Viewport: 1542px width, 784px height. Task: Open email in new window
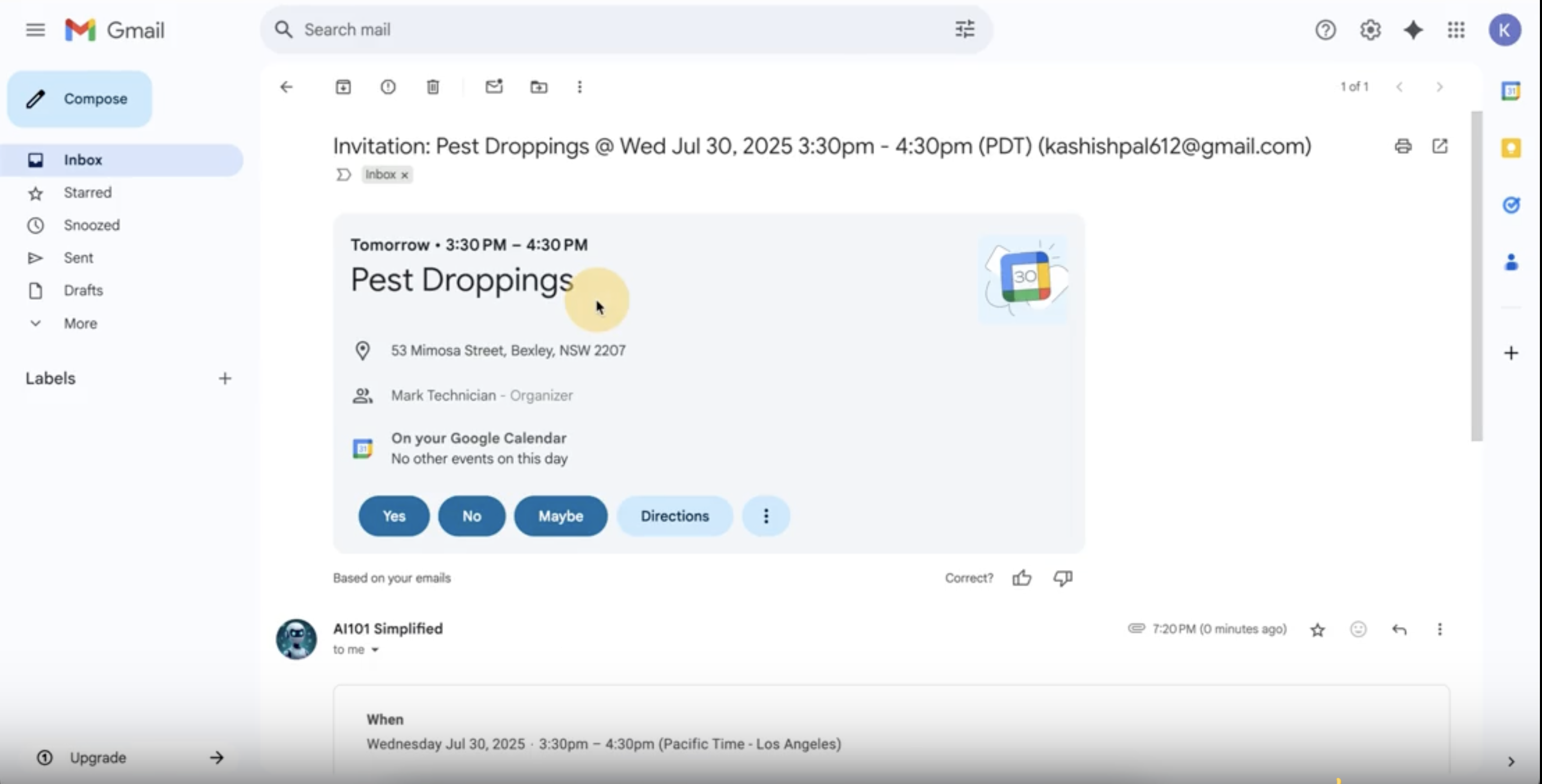tap(1440, 146)
